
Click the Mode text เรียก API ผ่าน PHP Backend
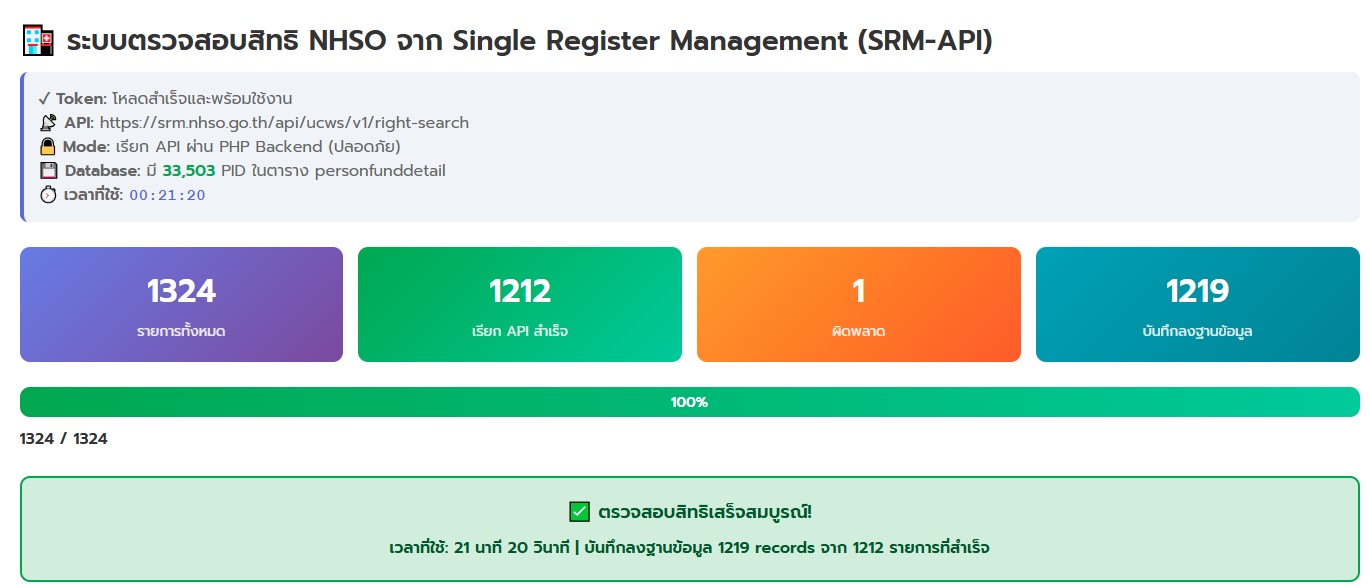click(258, 147)
